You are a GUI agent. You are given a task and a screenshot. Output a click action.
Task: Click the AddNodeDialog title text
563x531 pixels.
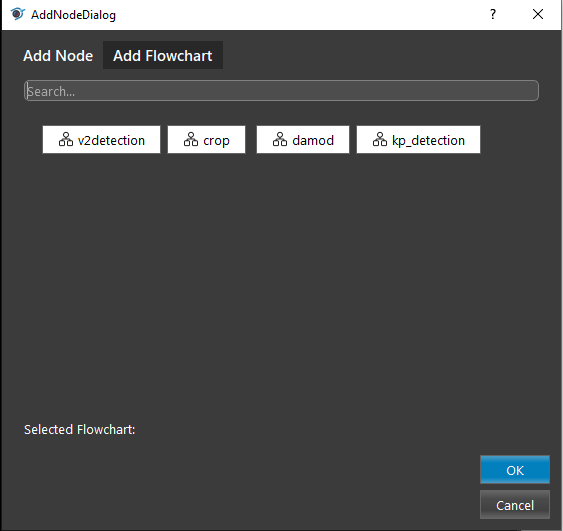[73, 15]
